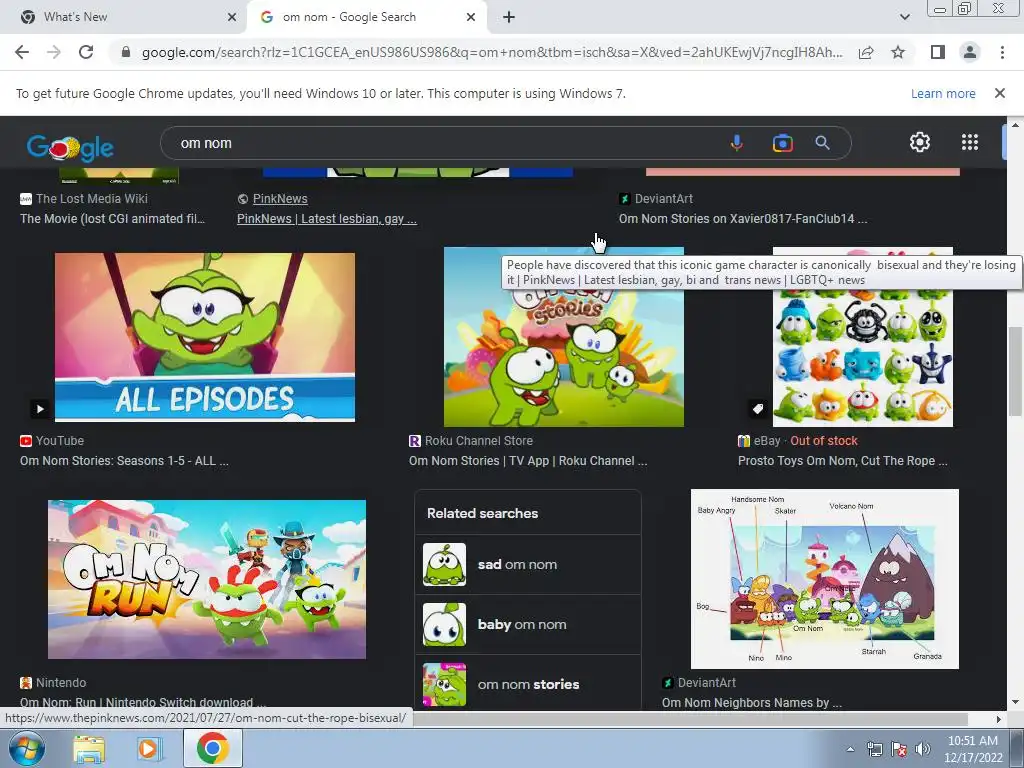The width and height of the screenshot is (1024, 768).
Task: Open the ALL EPISODES YouTube thumbnail
Action: pyautogui.click(x=204, y=337)
